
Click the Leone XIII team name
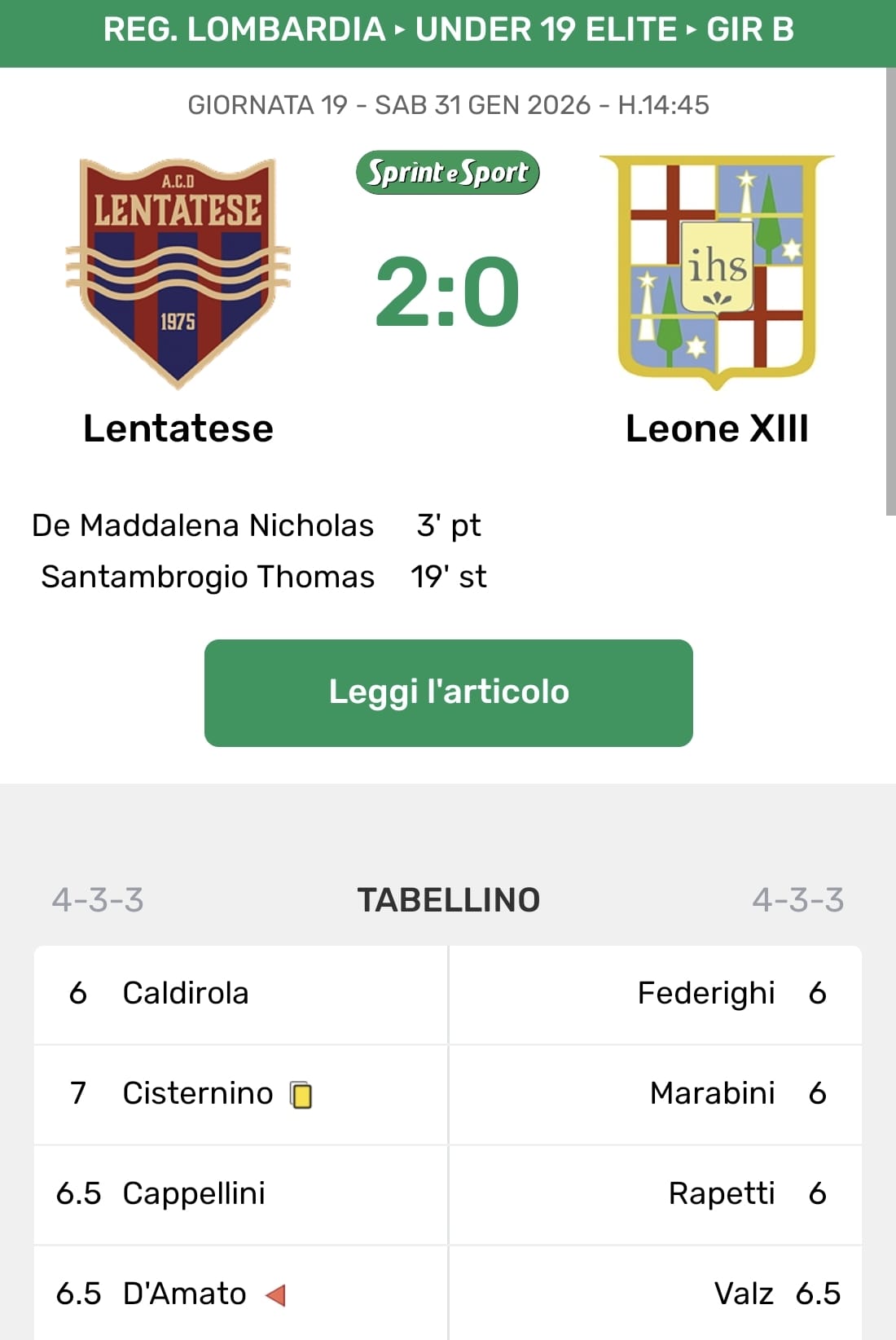tap(717, 428)
